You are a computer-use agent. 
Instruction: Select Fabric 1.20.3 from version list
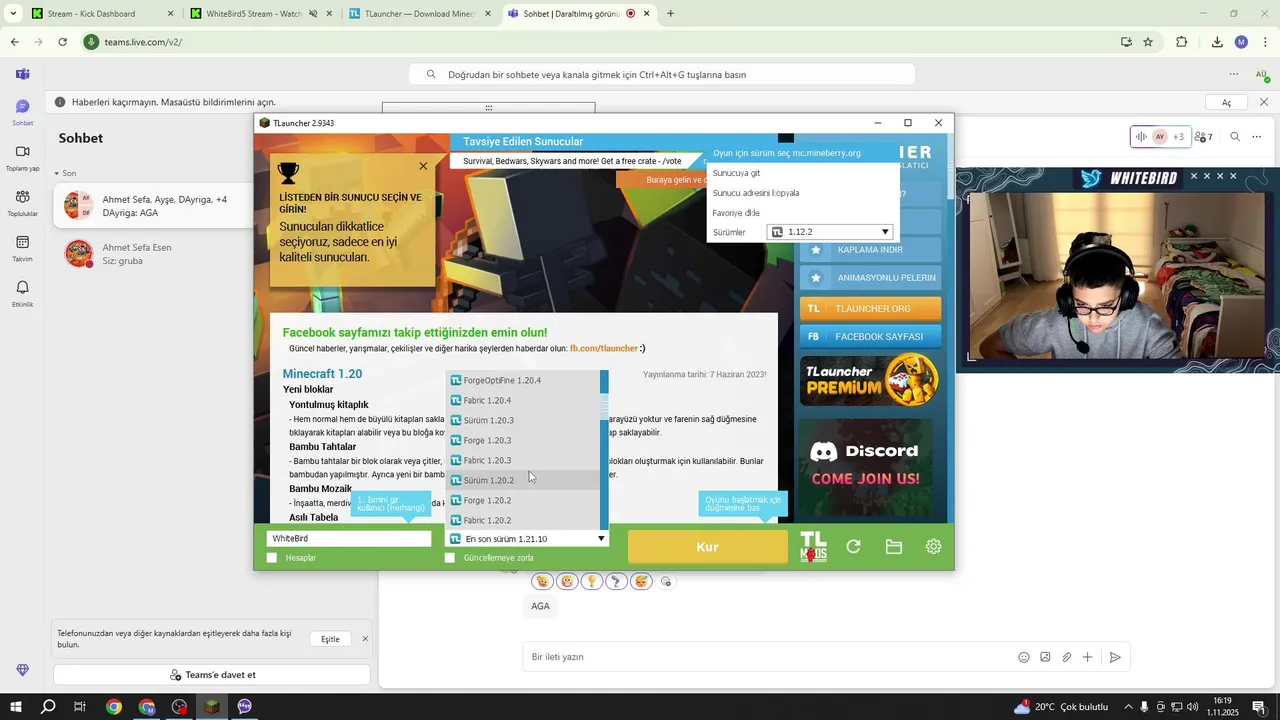pyautogui.click(x=523, y=460)
